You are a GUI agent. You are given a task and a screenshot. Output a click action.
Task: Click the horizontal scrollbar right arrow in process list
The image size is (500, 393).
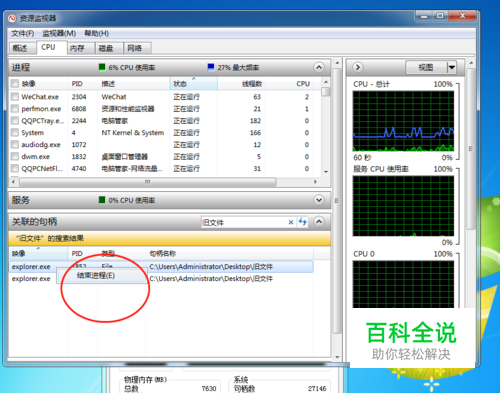[x=315, y=182]
